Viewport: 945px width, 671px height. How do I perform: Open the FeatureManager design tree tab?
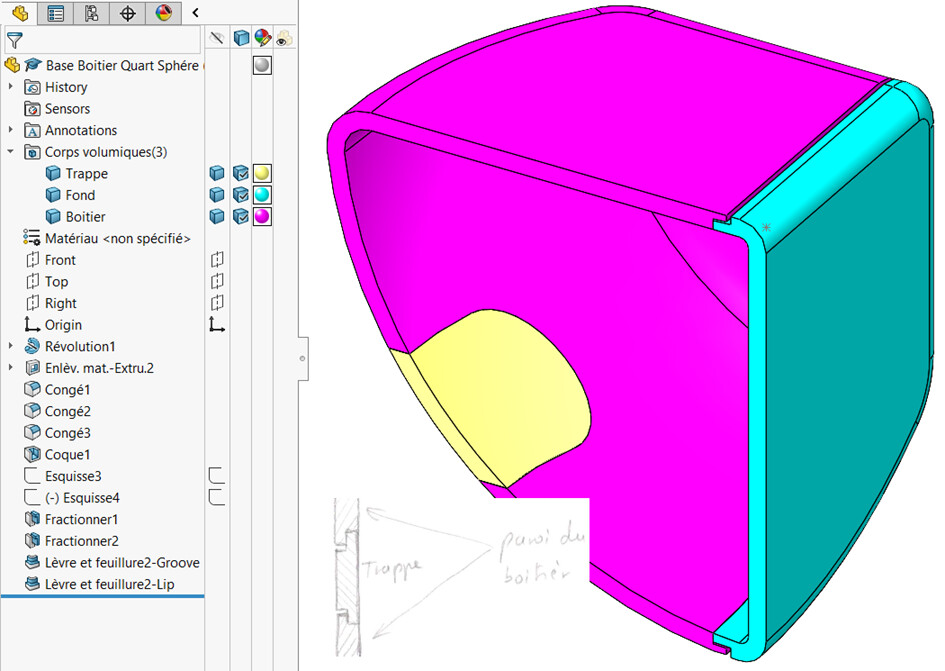pyautogui.click(x=19, y=13)
